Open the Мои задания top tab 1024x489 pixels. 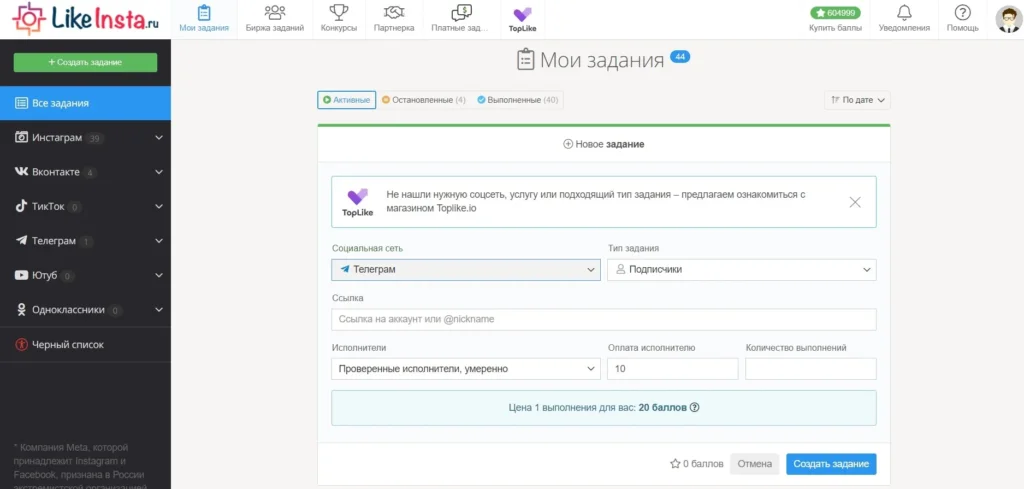click(x=204, y=19)
